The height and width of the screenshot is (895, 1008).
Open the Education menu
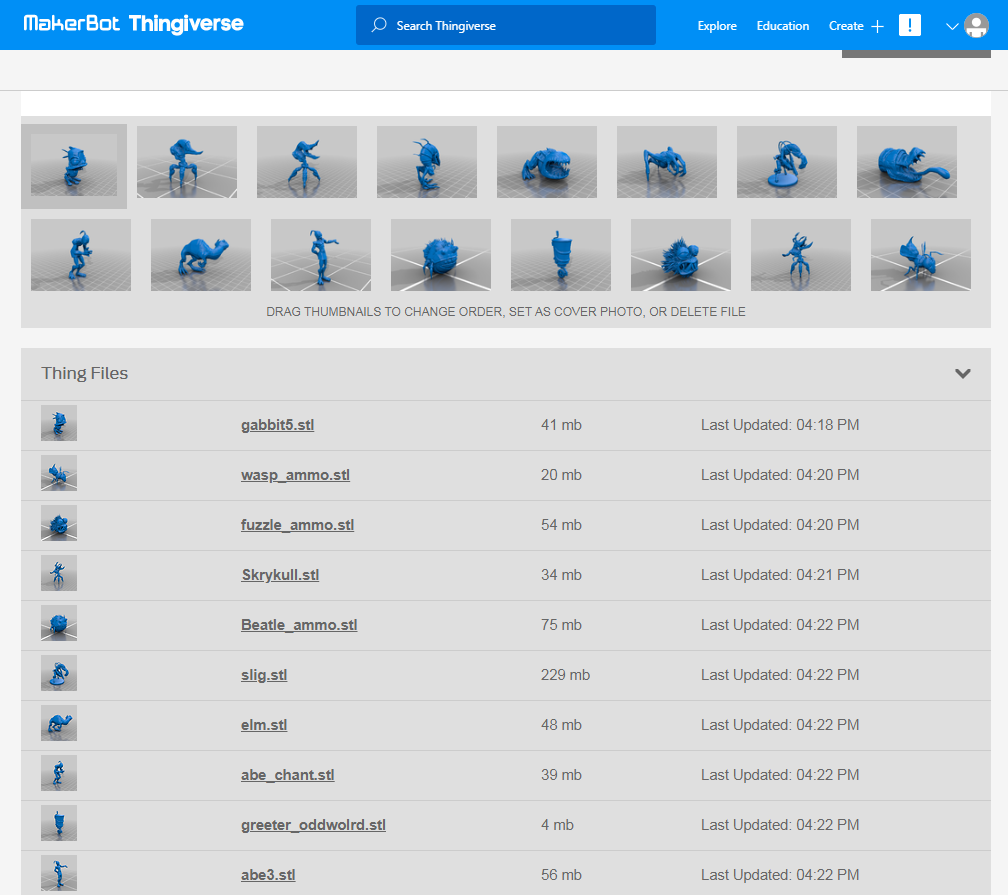[x=782, y=26]
